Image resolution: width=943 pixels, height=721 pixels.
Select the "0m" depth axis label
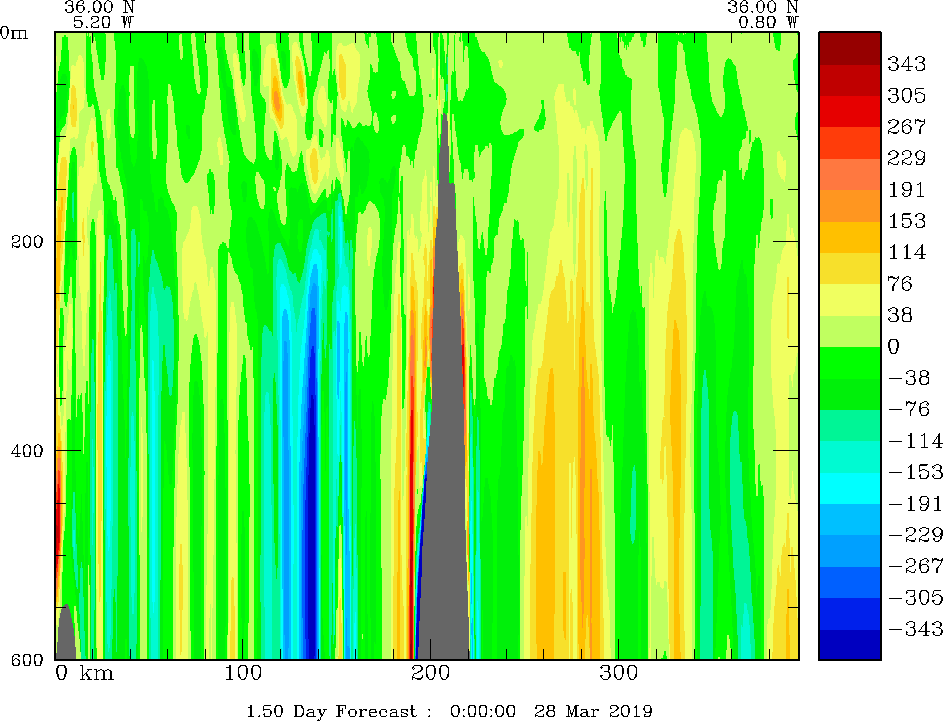pyautogui.click(x=14, y=32)
